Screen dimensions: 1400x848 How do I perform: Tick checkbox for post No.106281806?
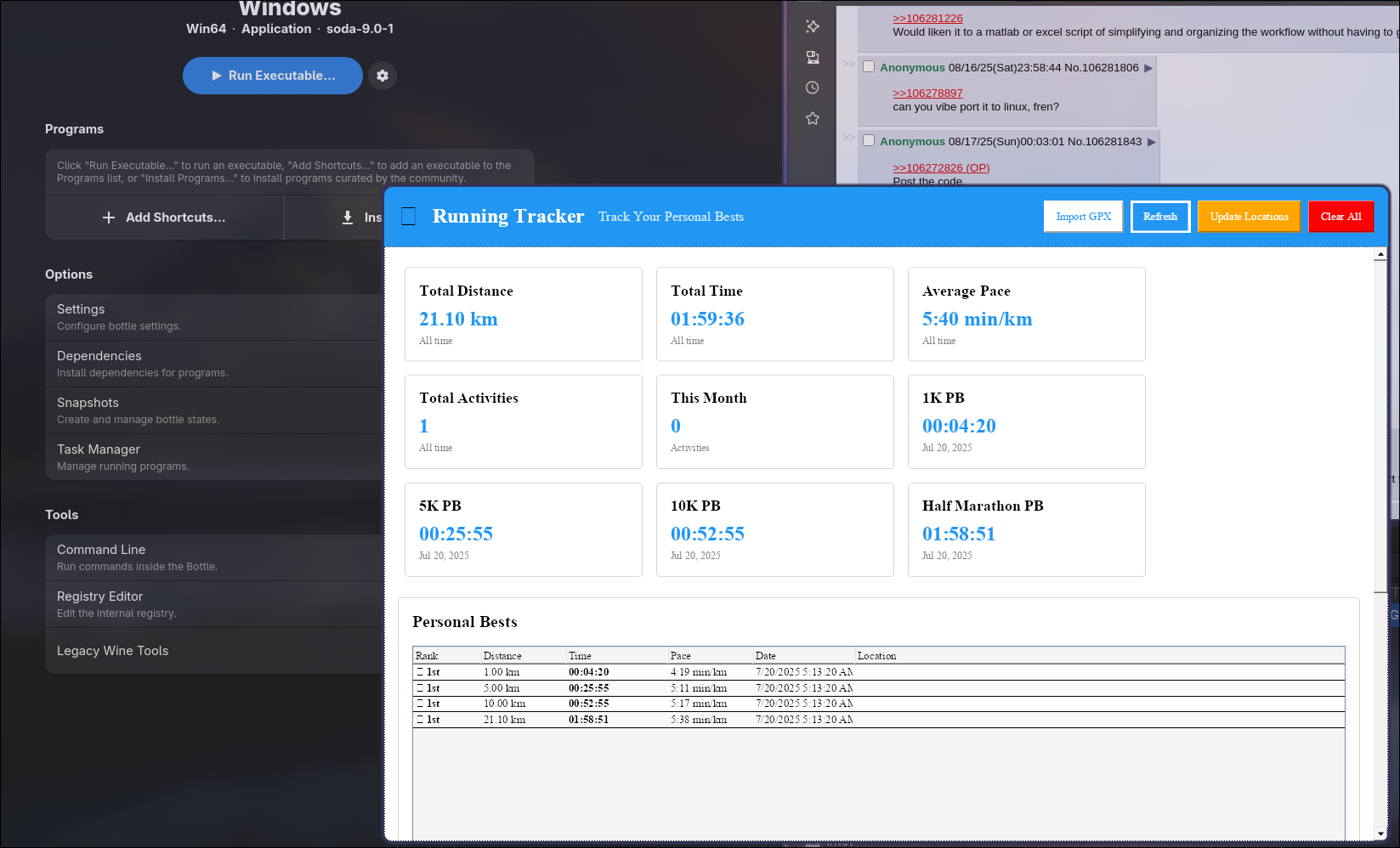[x=869, y=67]
